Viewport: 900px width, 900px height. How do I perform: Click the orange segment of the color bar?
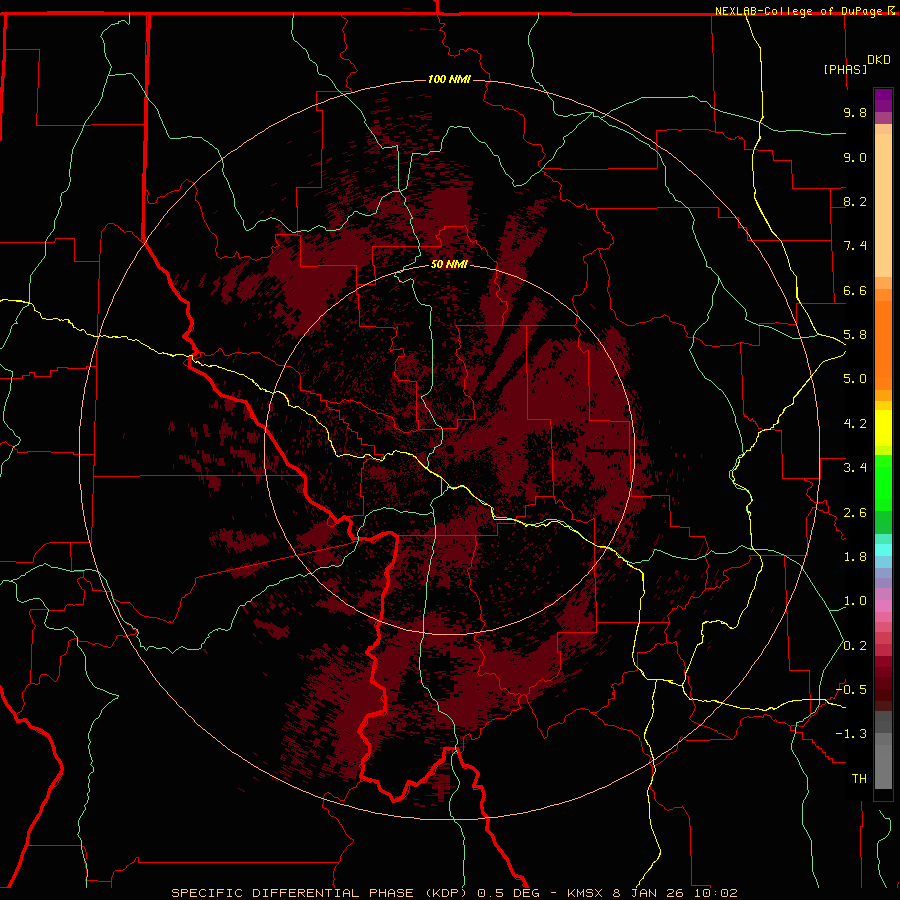883,344
